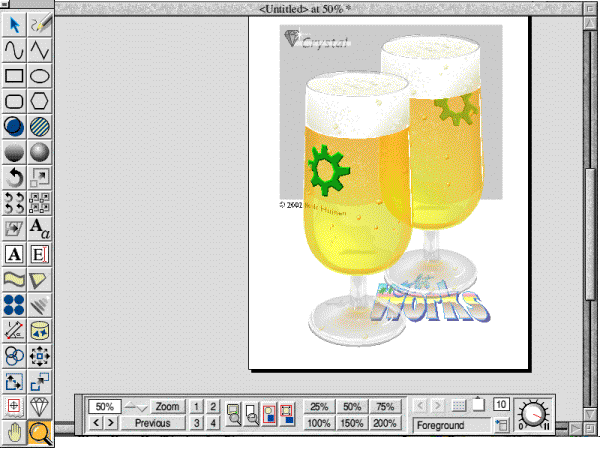Click the Previous zoom button
Viewport: 600px width, 450px height.
[x=153, y=423]
